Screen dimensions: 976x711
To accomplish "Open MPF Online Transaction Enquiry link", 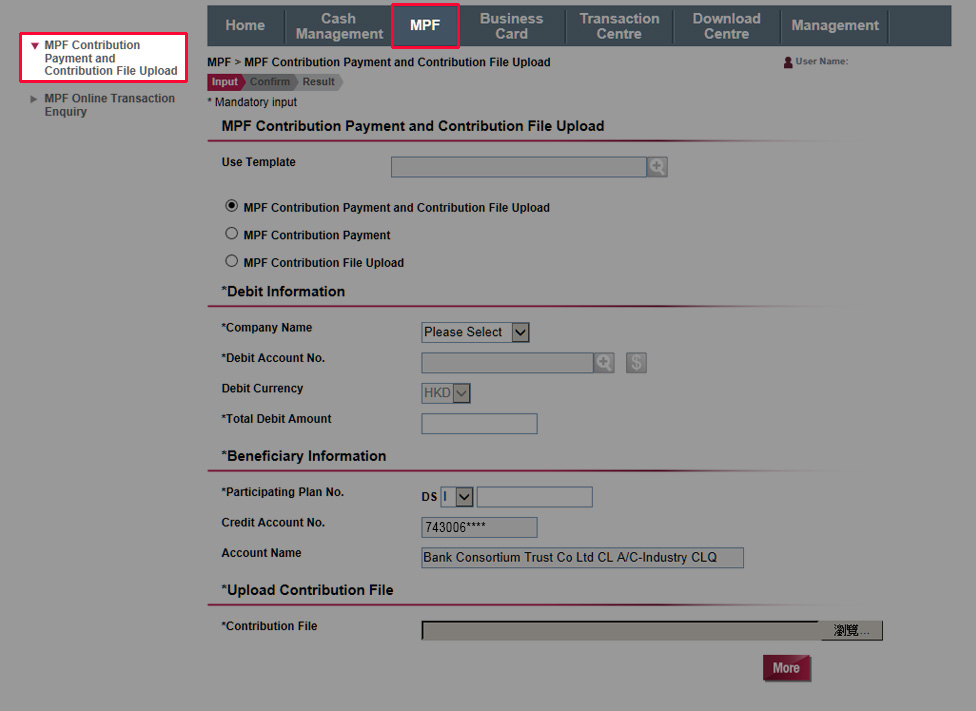I will pyautogui.click(x=110, y=105).
